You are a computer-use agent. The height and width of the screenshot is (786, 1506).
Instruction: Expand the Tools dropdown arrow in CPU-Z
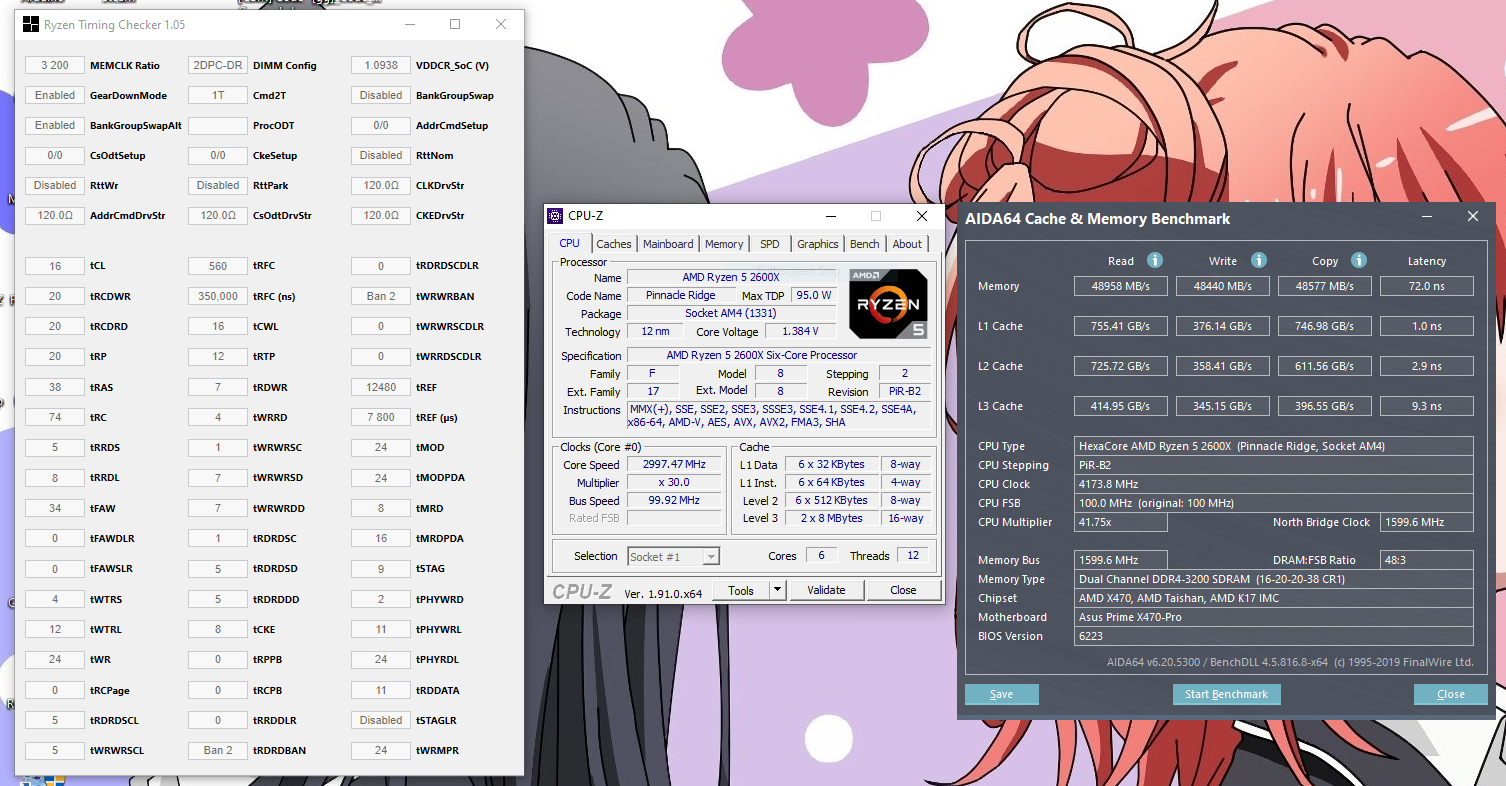[777, 590]
